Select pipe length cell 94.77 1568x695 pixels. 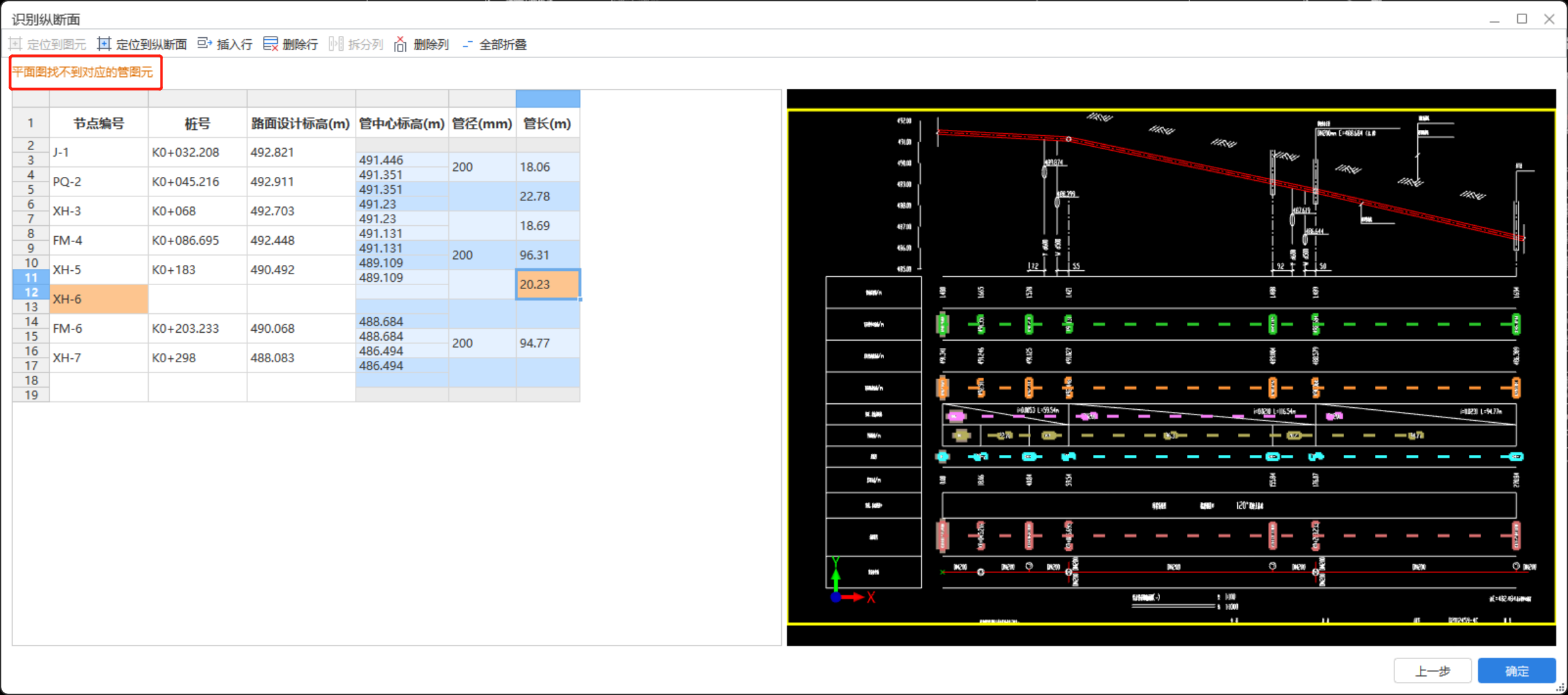pos(547,343)
